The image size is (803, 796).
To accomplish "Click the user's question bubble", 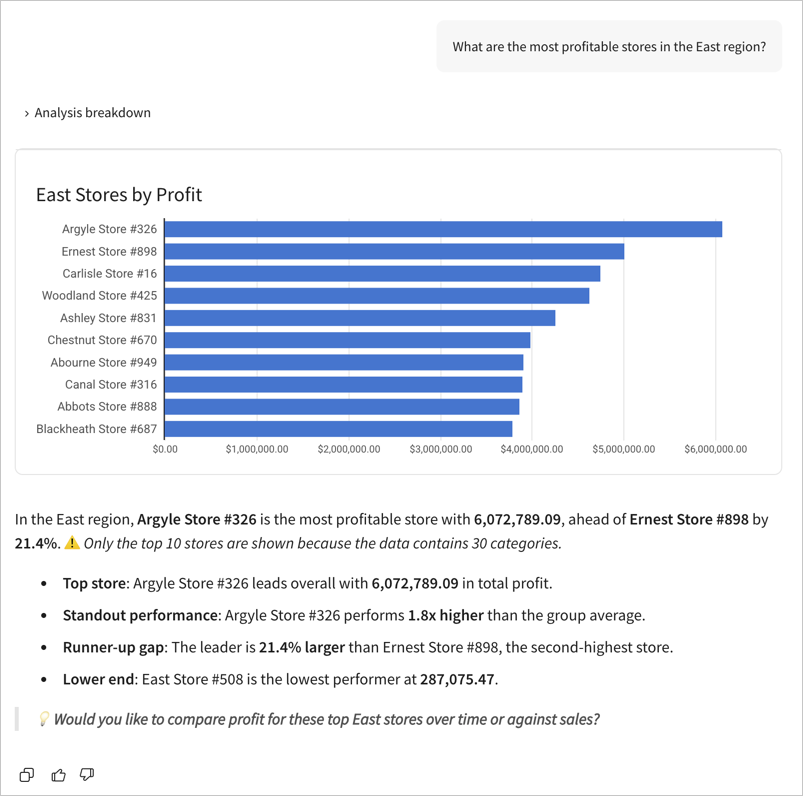I will click(610, 46).
